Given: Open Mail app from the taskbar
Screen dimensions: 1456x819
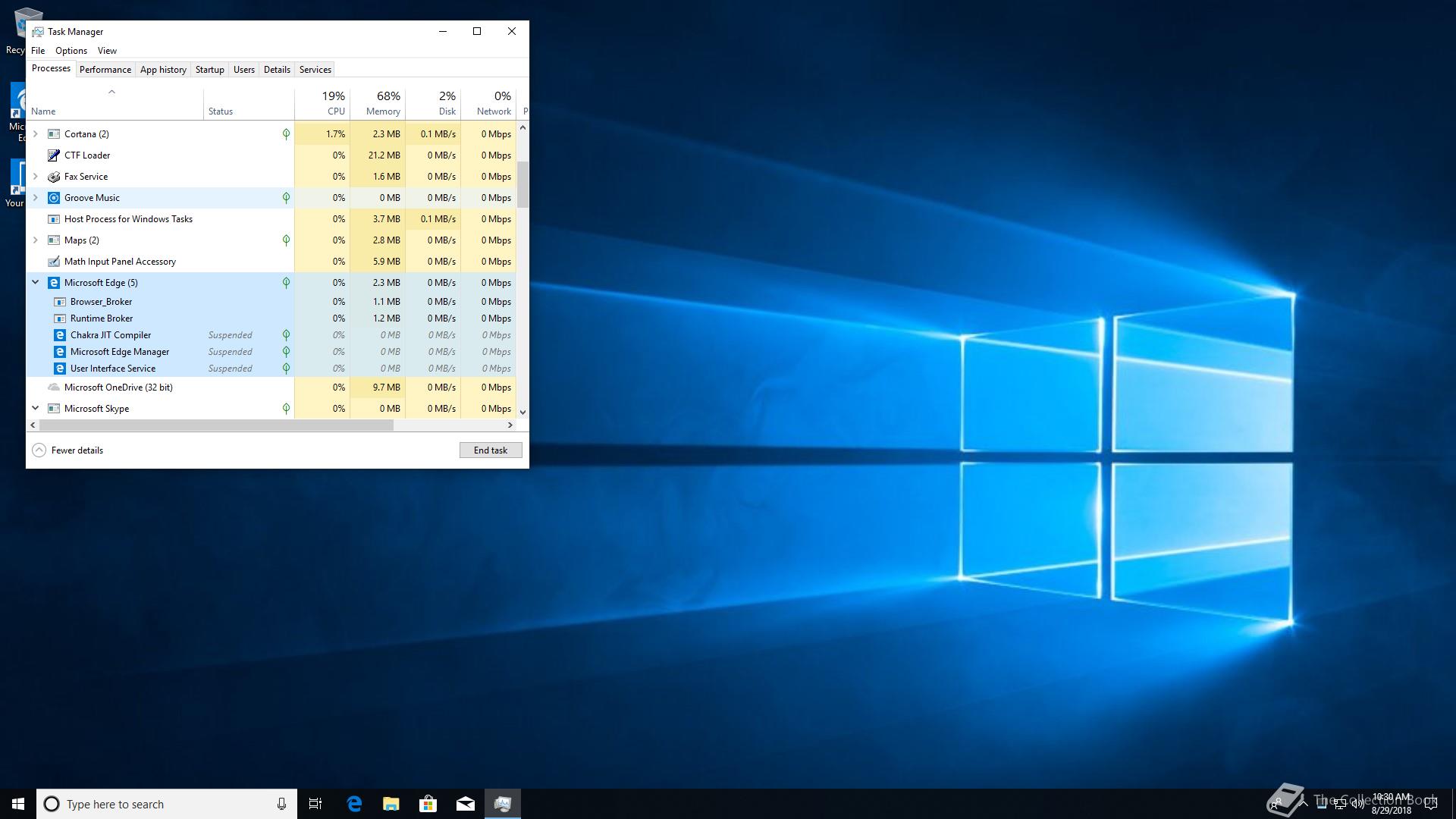Looking at the screenshot, I should [466, 804].
